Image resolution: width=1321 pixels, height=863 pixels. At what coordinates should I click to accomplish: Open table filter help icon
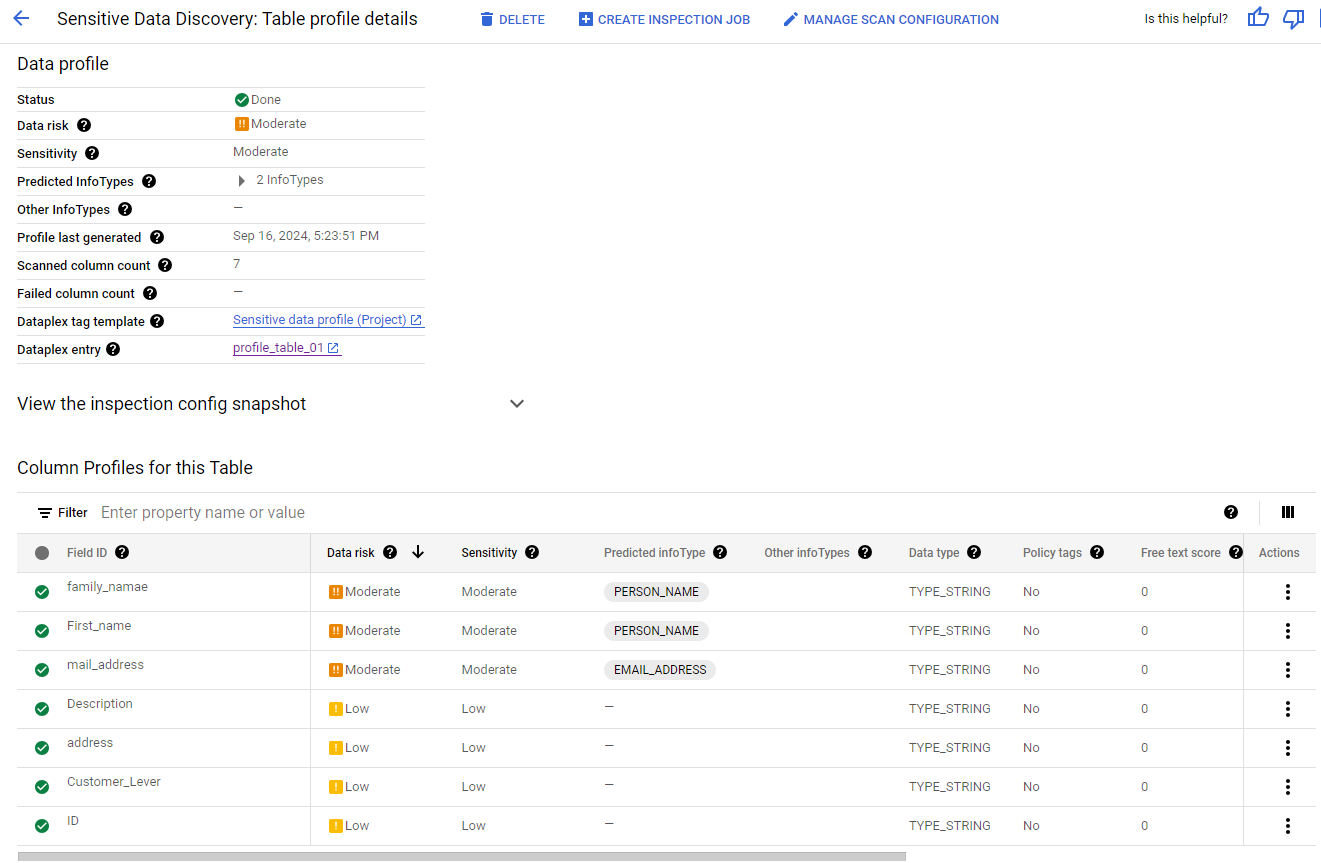pos(1231,512)
